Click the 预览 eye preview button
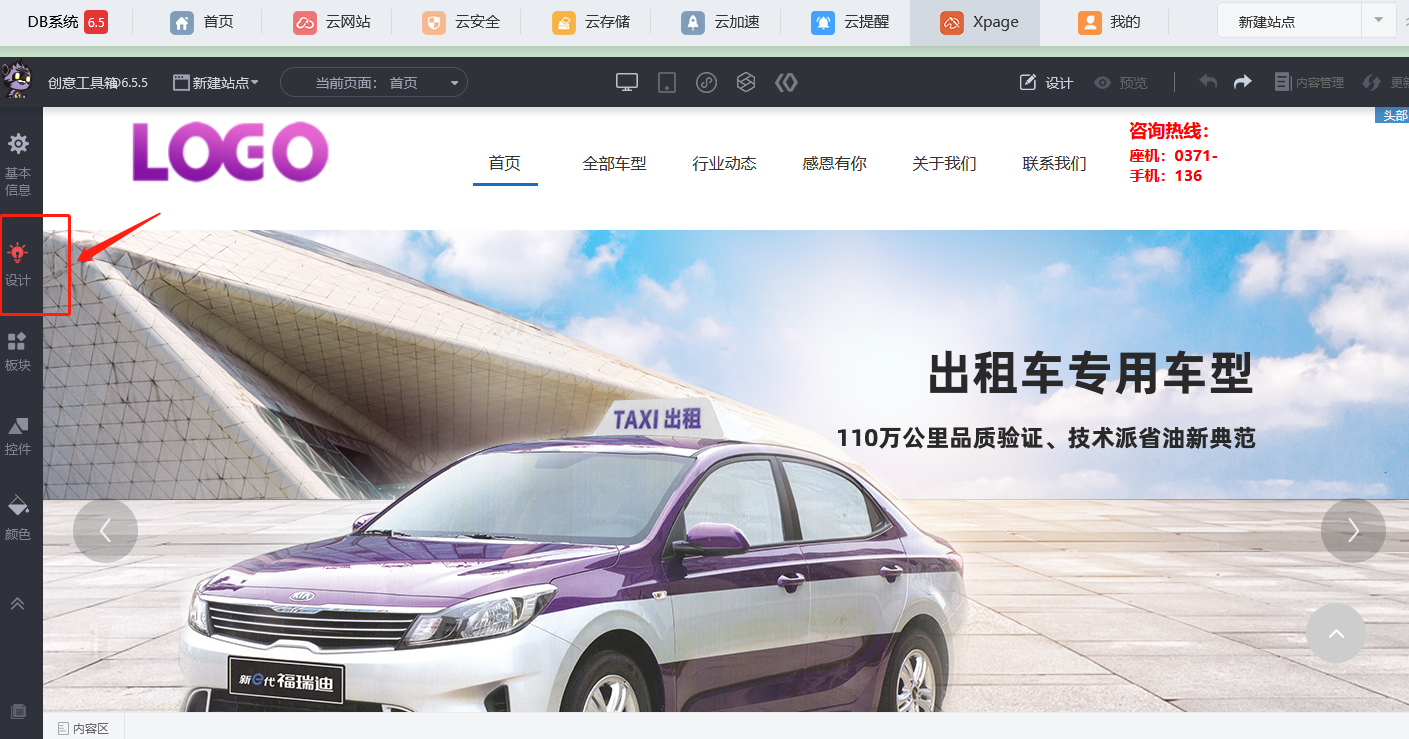1409x739 pixels. coord(1121,83)
